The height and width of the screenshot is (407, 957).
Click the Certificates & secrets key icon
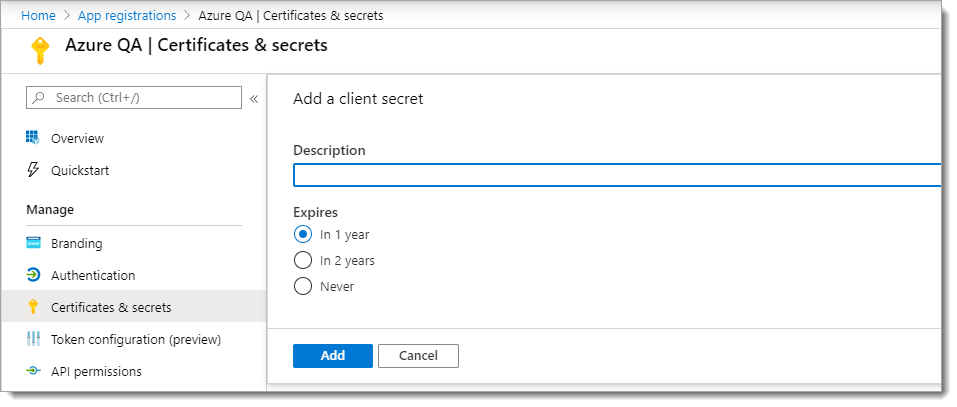tap(33, 307)
